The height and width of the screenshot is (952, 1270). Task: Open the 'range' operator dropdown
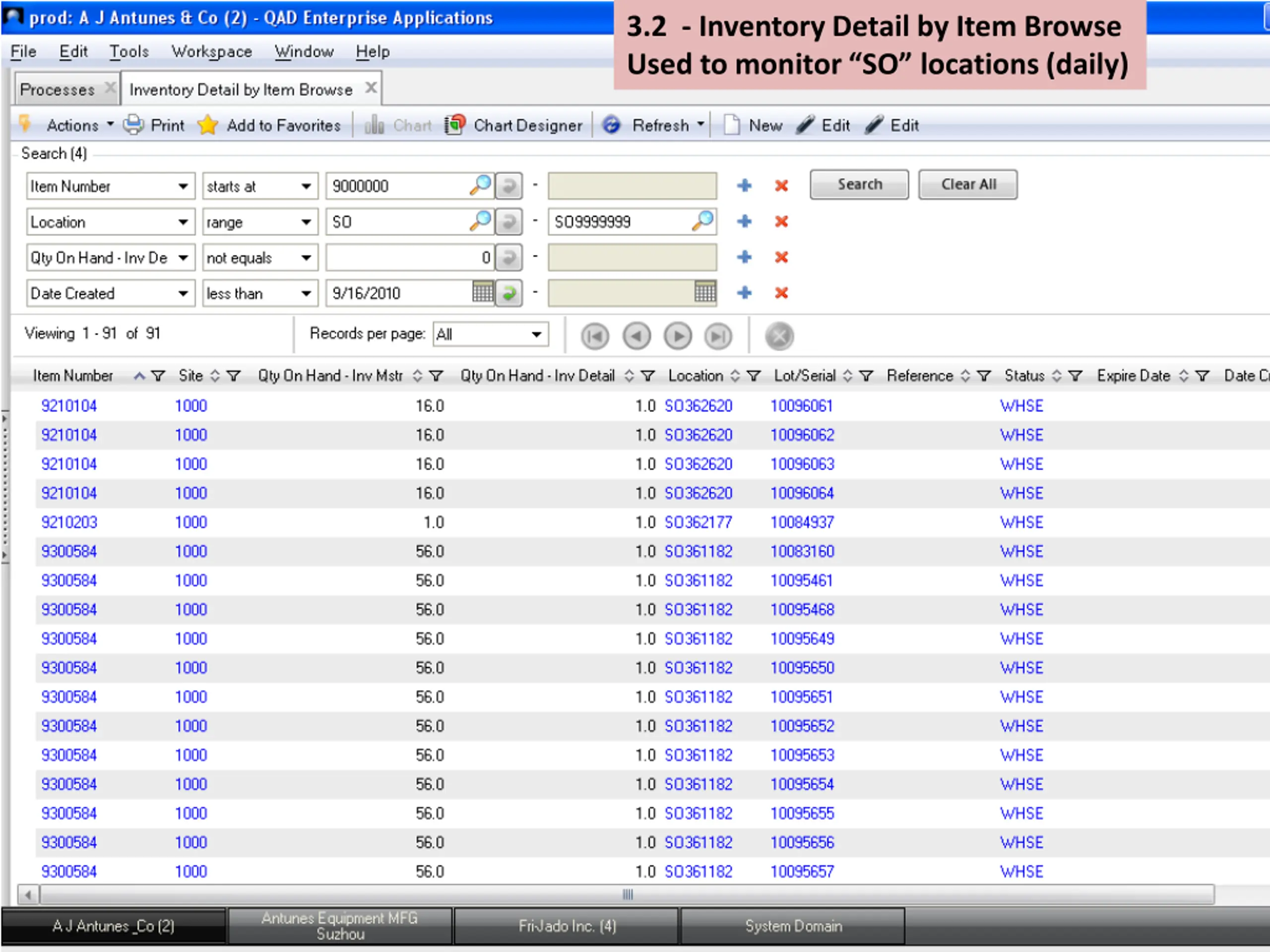[x=306, y=222]
